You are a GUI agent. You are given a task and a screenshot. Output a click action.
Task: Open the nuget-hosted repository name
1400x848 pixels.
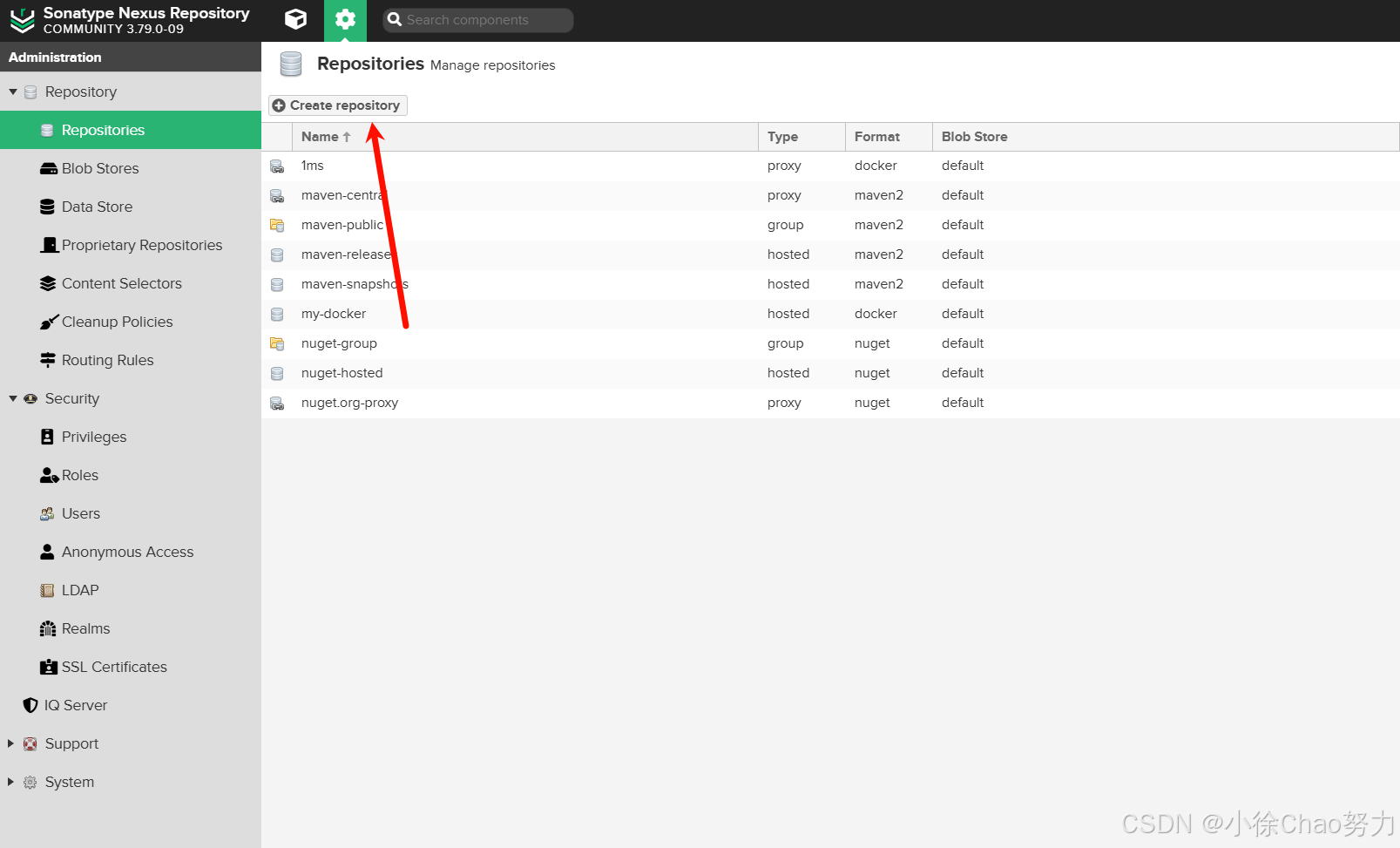click(342, 373)
